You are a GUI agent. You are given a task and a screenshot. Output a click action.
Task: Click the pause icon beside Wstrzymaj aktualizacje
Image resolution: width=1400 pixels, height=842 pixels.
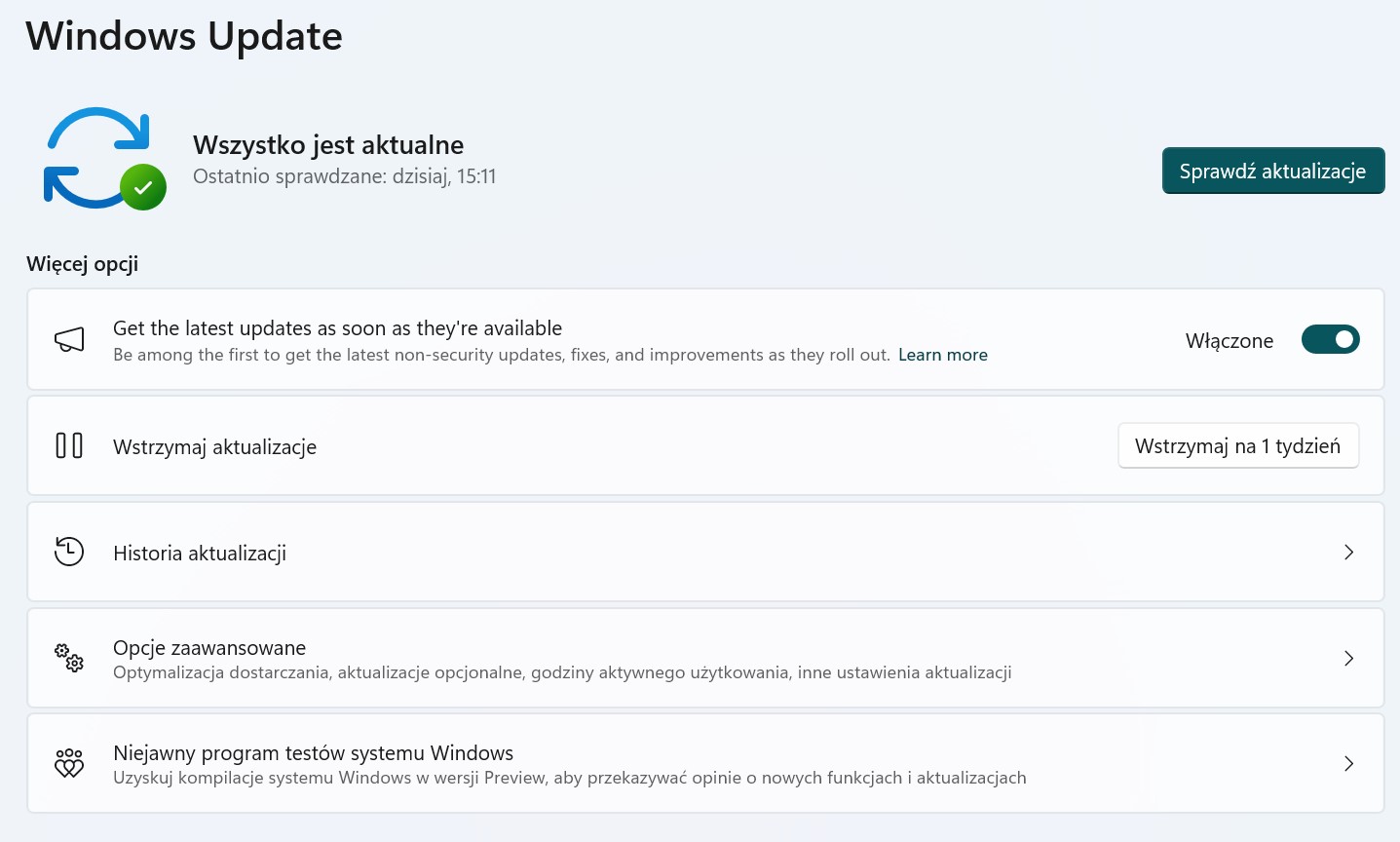pyautogui.click(x=69, y=445)
